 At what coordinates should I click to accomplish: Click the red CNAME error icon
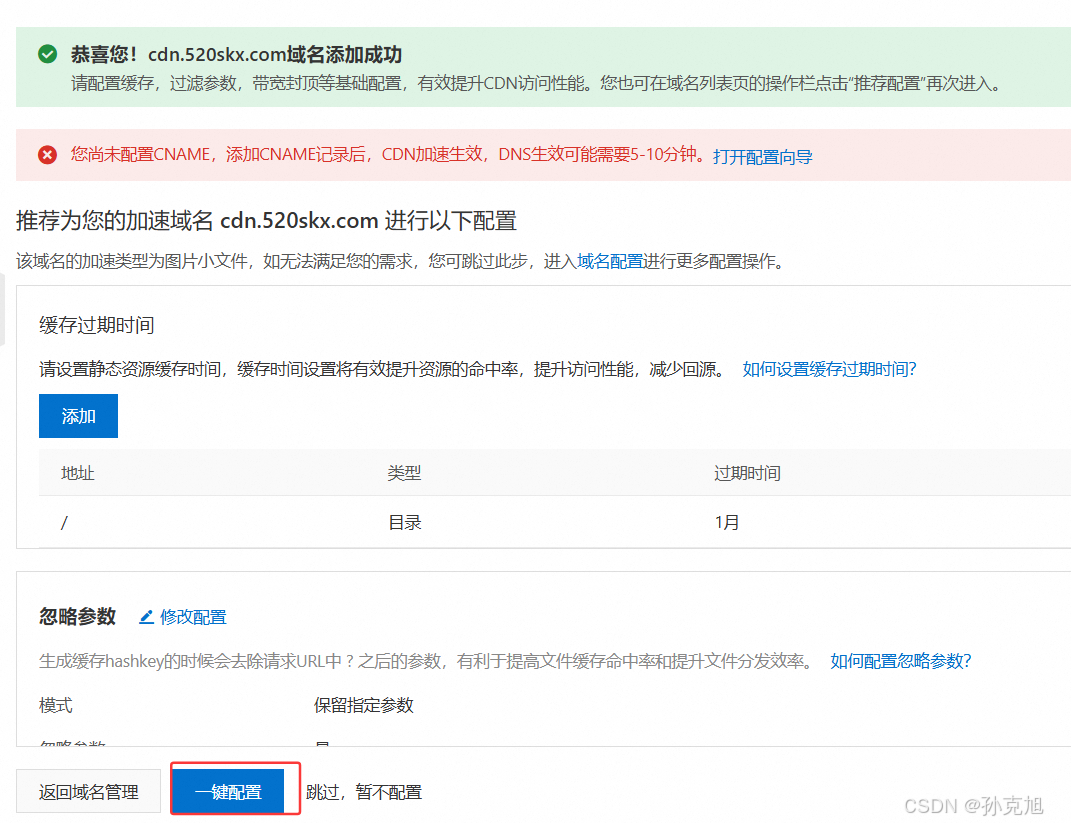(x=48, y=155)
